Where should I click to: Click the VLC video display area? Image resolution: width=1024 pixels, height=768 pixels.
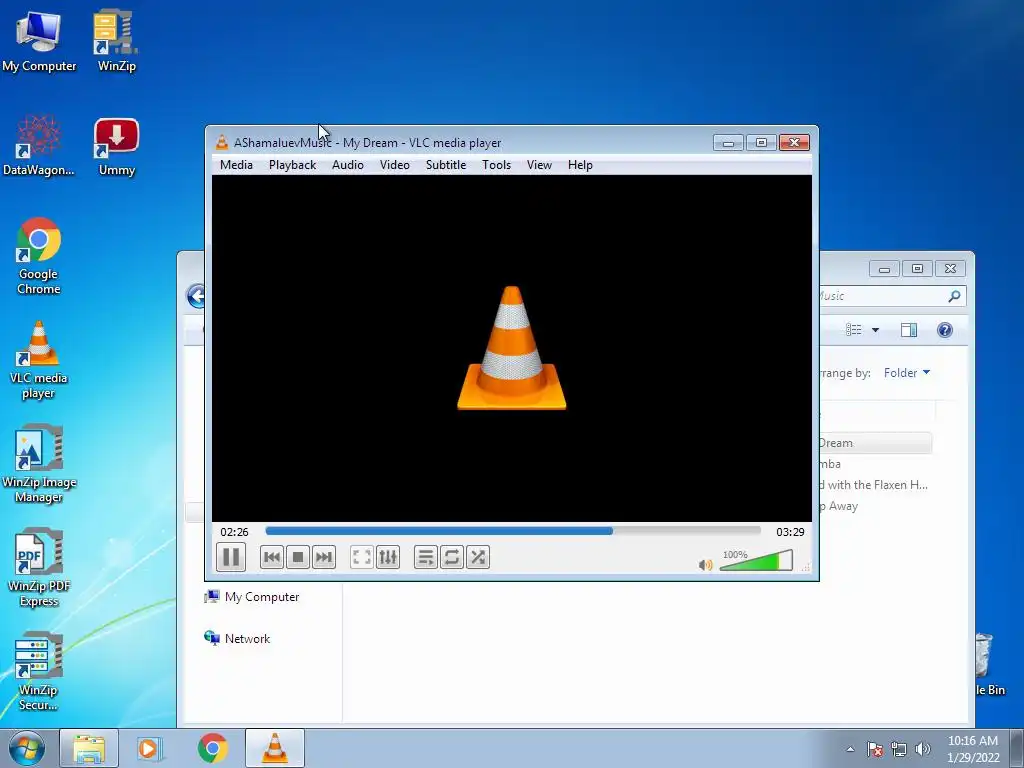[x=512, y=348]
